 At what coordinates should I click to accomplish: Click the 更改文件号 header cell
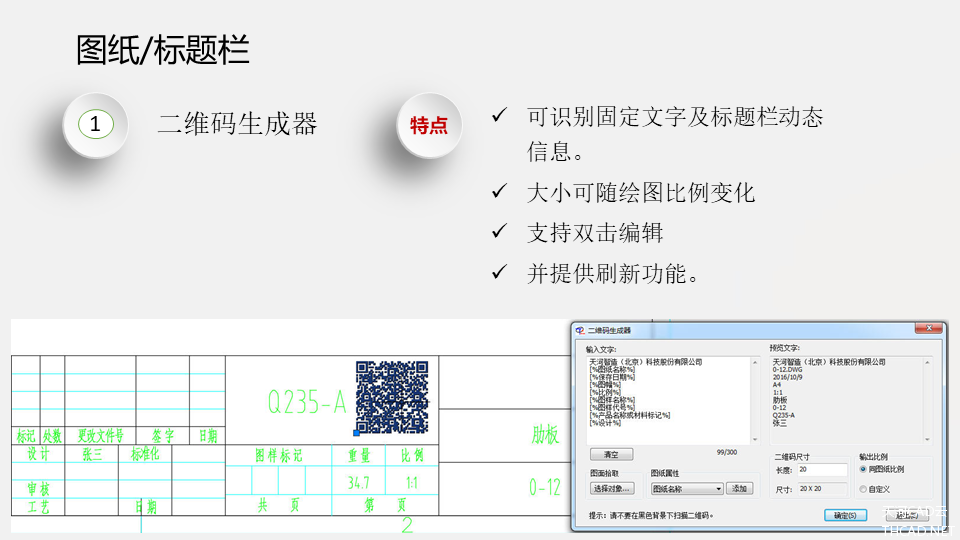point(100,435)
